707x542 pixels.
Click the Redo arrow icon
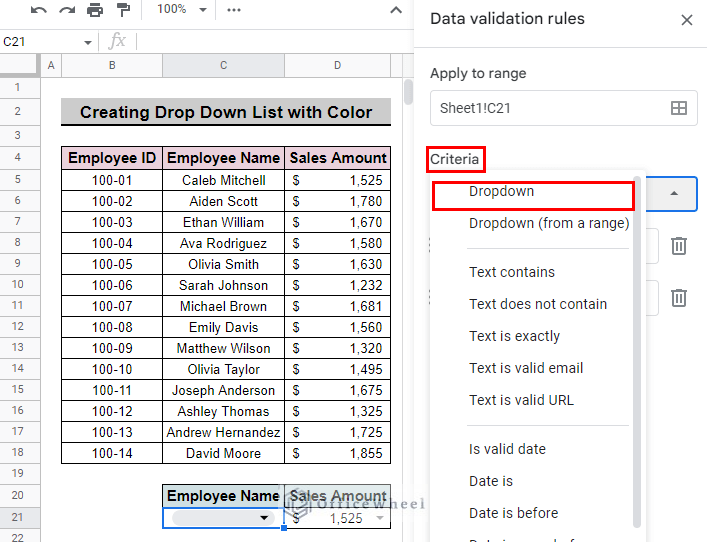click(67, 10)
